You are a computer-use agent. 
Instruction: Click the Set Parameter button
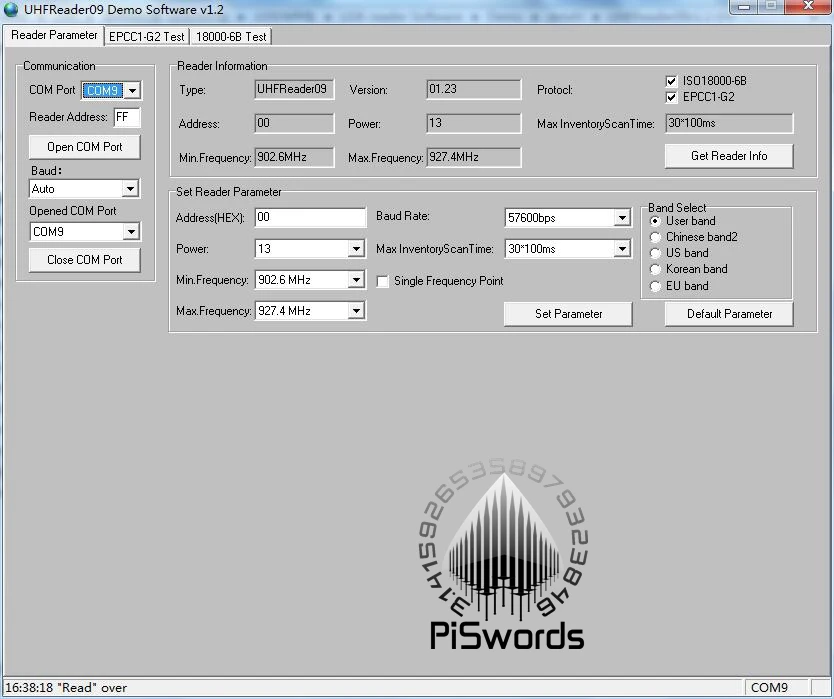pos(568,314)
